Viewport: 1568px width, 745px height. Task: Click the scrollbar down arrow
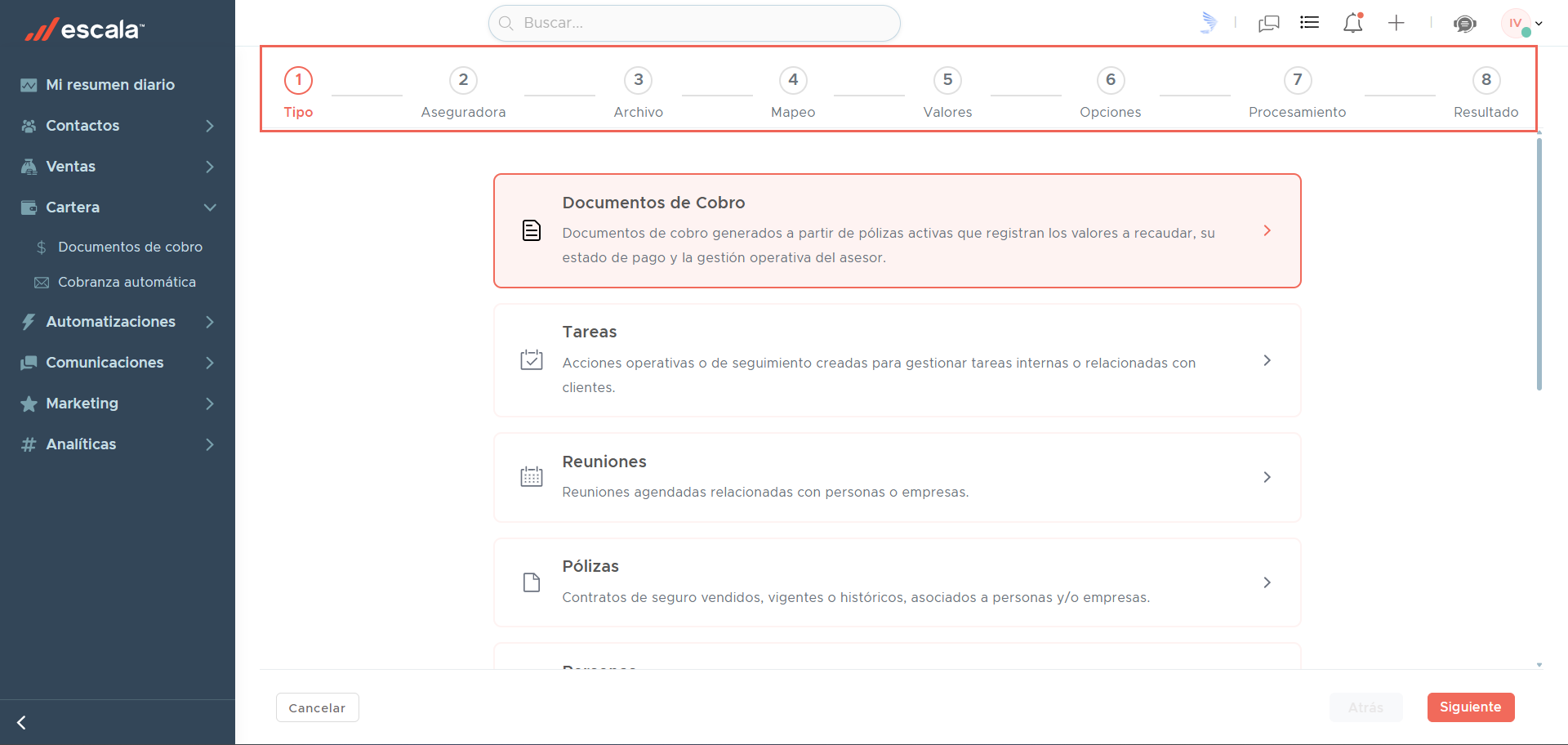[1539, 665]
